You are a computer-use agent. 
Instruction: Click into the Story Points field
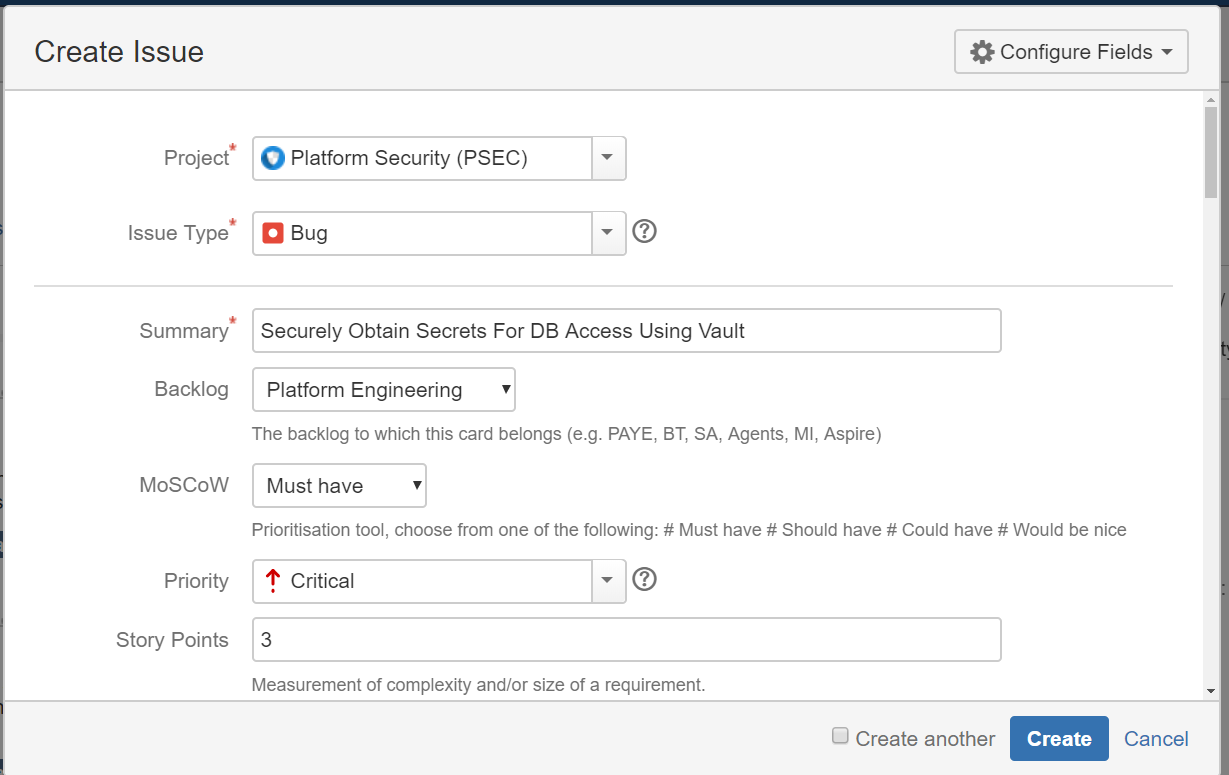[x=627, y=640]
